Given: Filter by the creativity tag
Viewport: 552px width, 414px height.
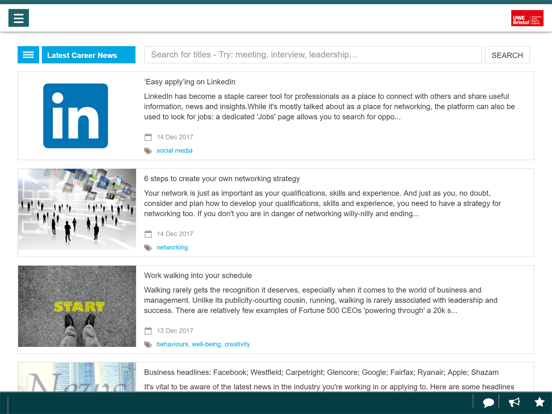Looking at the screenshot, I should pos(237,344).
